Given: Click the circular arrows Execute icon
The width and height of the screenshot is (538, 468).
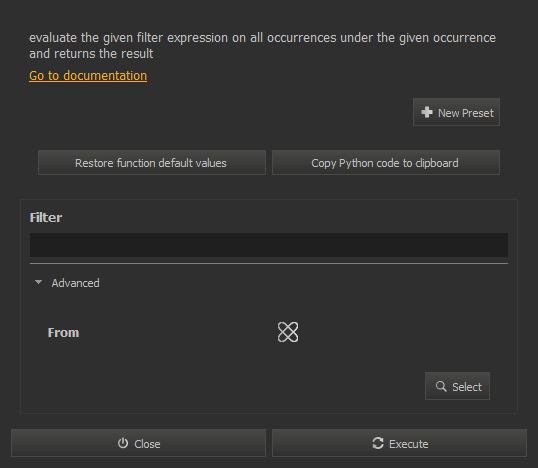Looking at the screenshot, I should pos(378,443).
